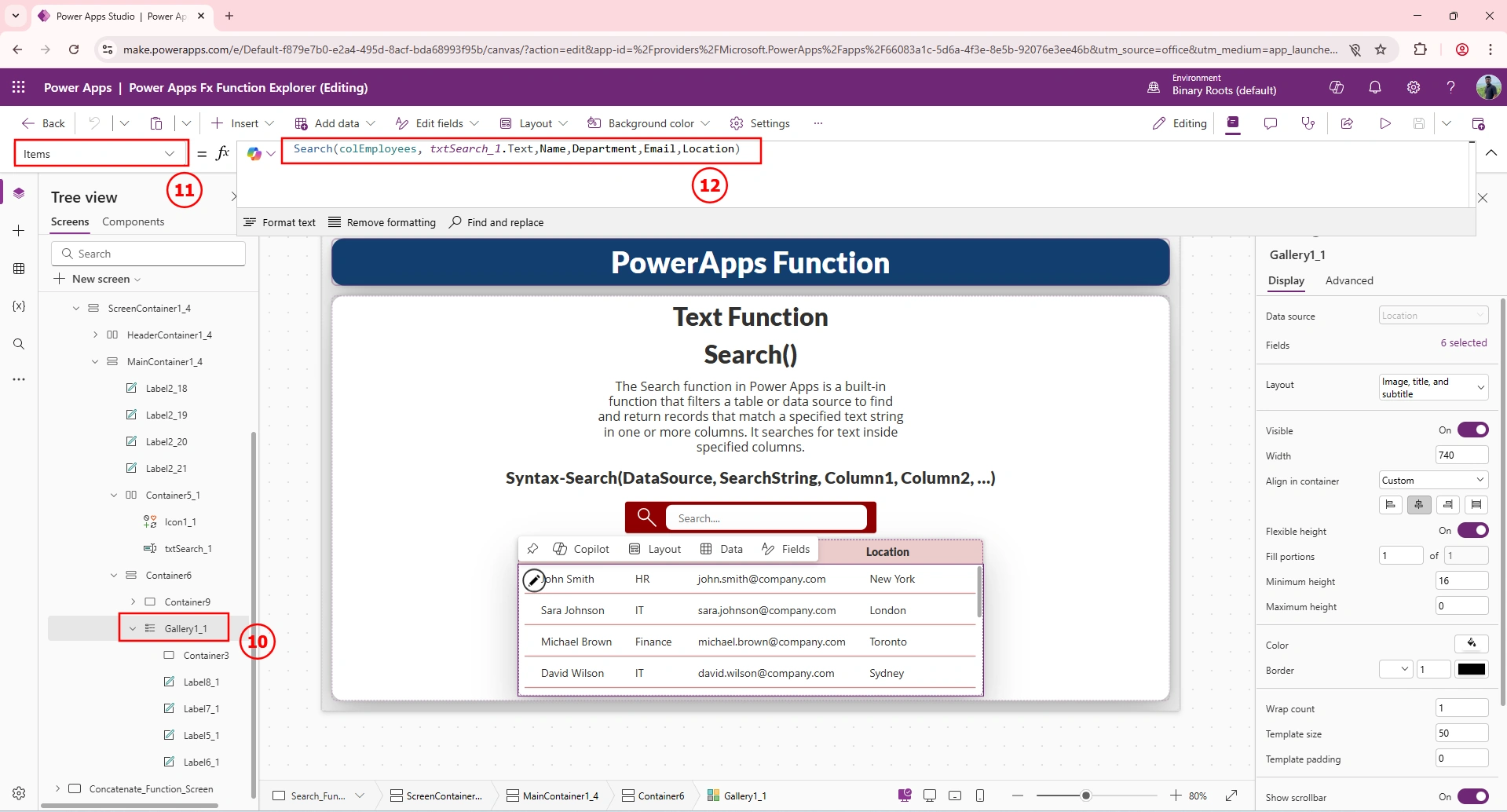Click the zoom slider handle
This screenshot has width=1507, height=812.
tap(1086, 796)
